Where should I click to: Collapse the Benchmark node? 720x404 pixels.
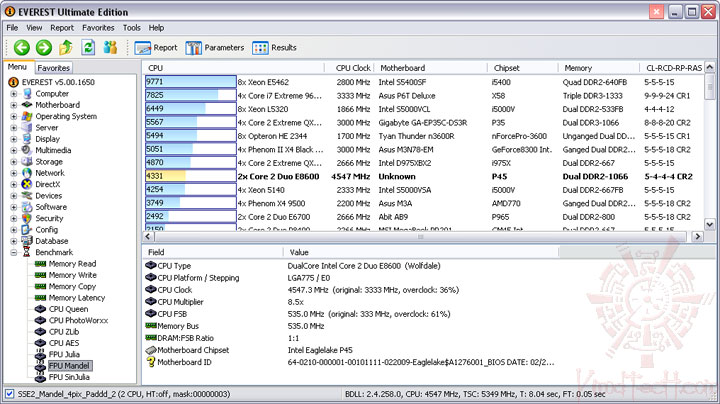[14, 252]
